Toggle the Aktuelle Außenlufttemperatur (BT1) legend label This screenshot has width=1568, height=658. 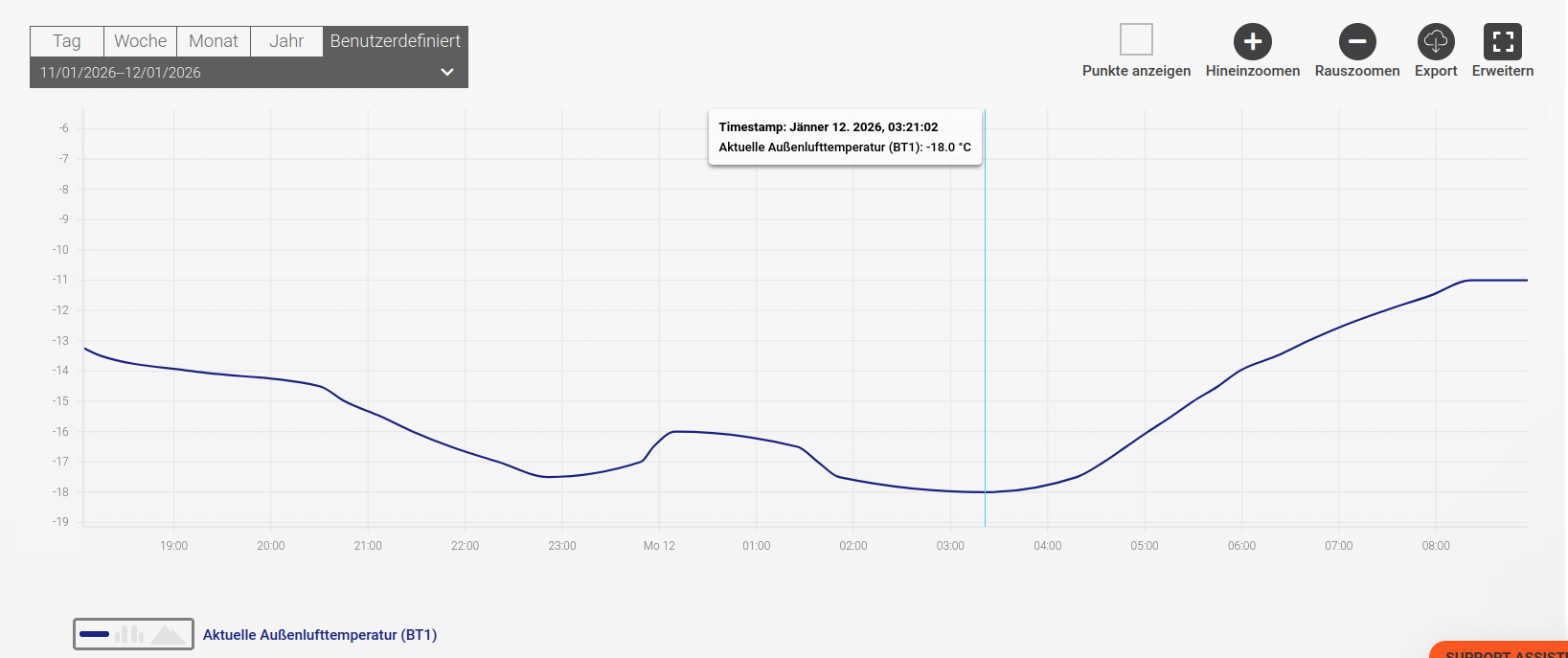320,635
